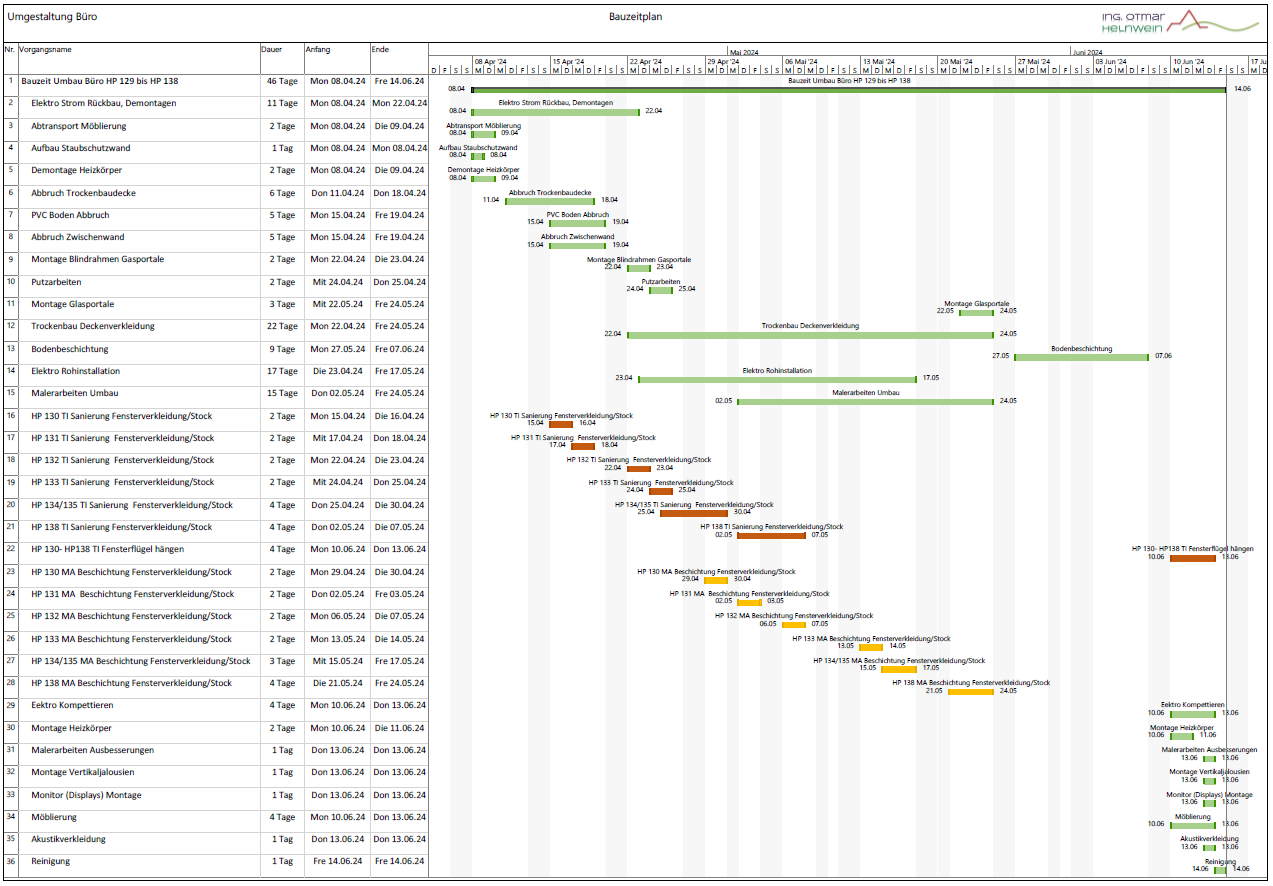
Task: Select the 'Don 11.04.24' start date cell
Action: (338, 193)
